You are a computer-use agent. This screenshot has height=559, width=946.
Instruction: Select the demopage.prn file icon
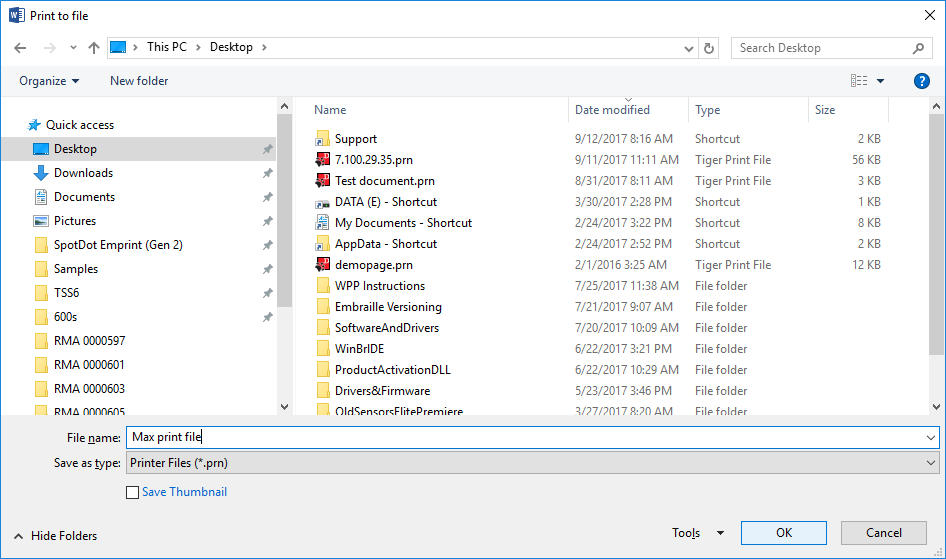[x=322, y=265]
